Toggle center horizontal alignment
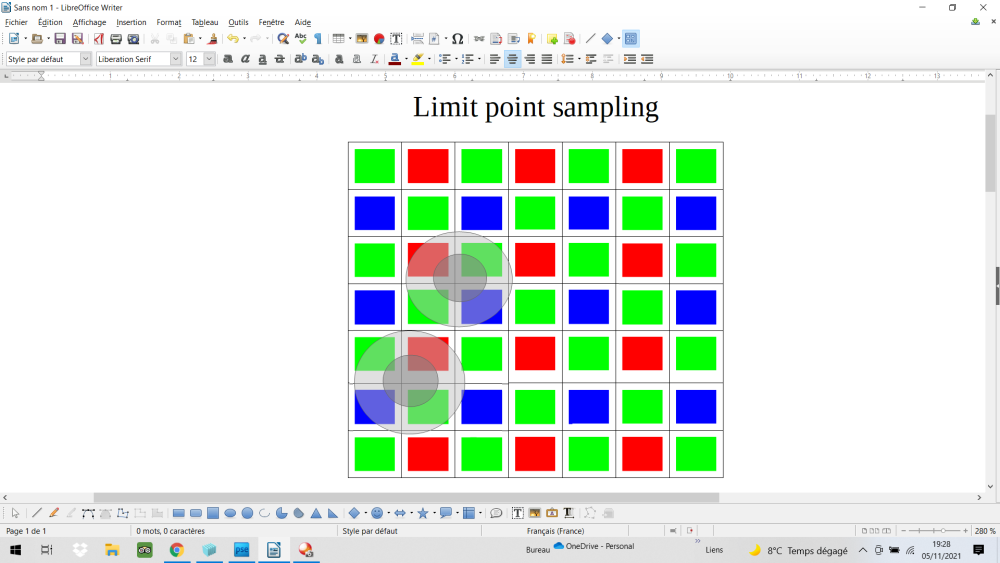The height and width of the screenshot is (563, 1000). click(512, 59)
